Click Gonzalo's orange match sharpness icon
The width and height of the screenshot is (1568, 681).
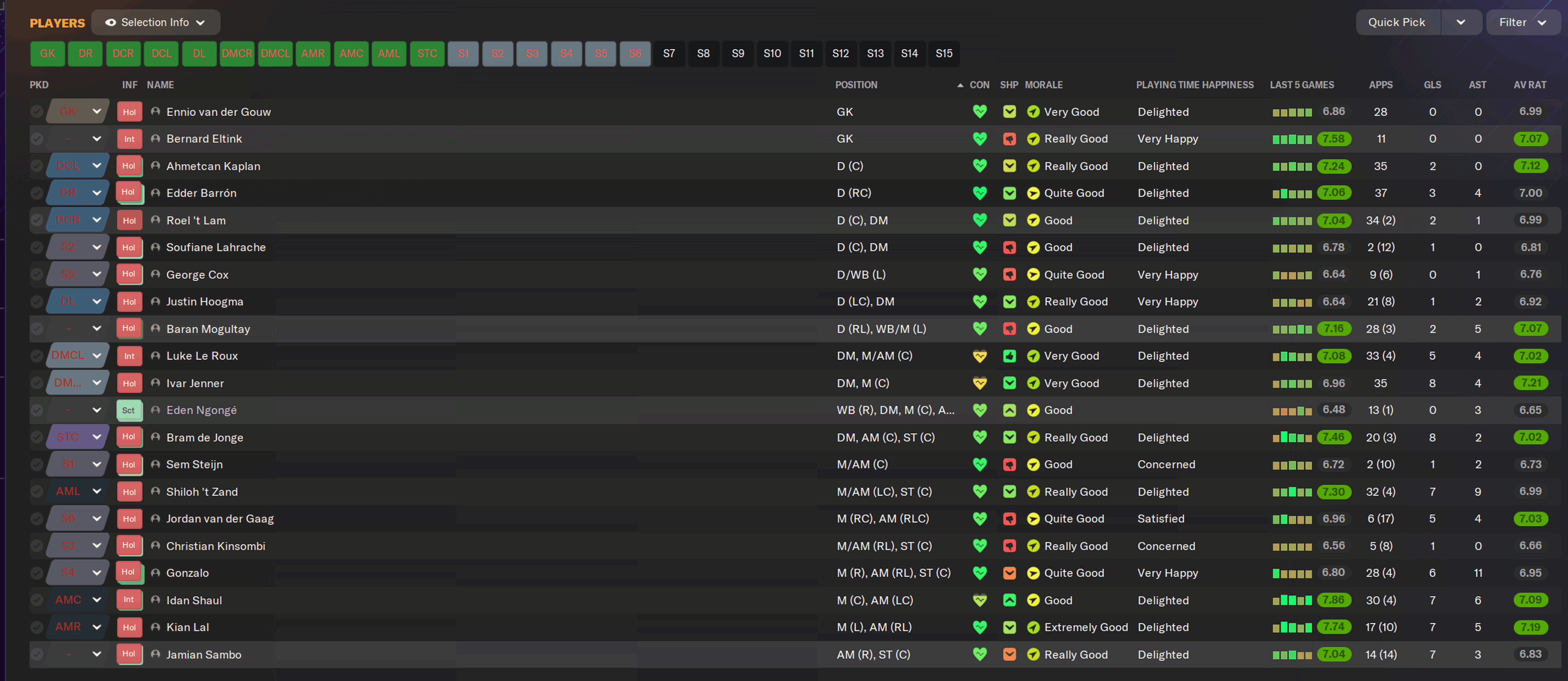[x=1009, y=573]
